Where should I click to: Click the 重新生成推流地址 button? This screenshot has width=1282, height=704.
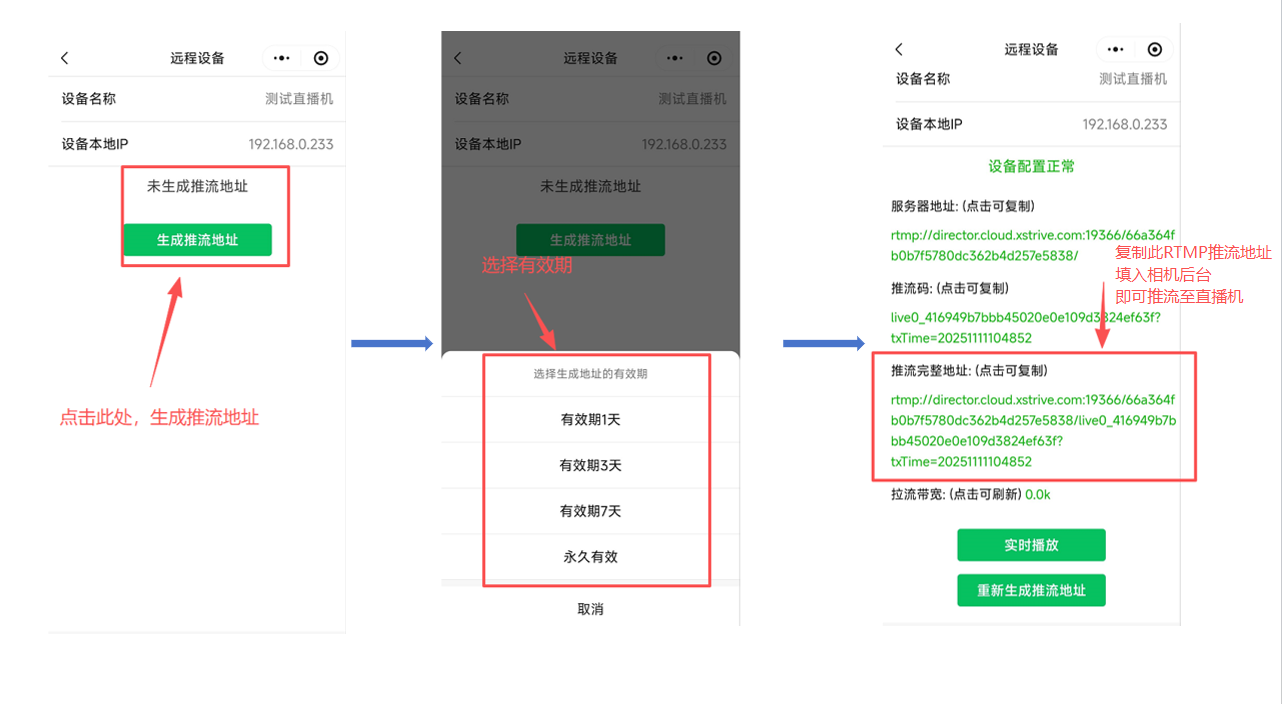coord(1031,590)
